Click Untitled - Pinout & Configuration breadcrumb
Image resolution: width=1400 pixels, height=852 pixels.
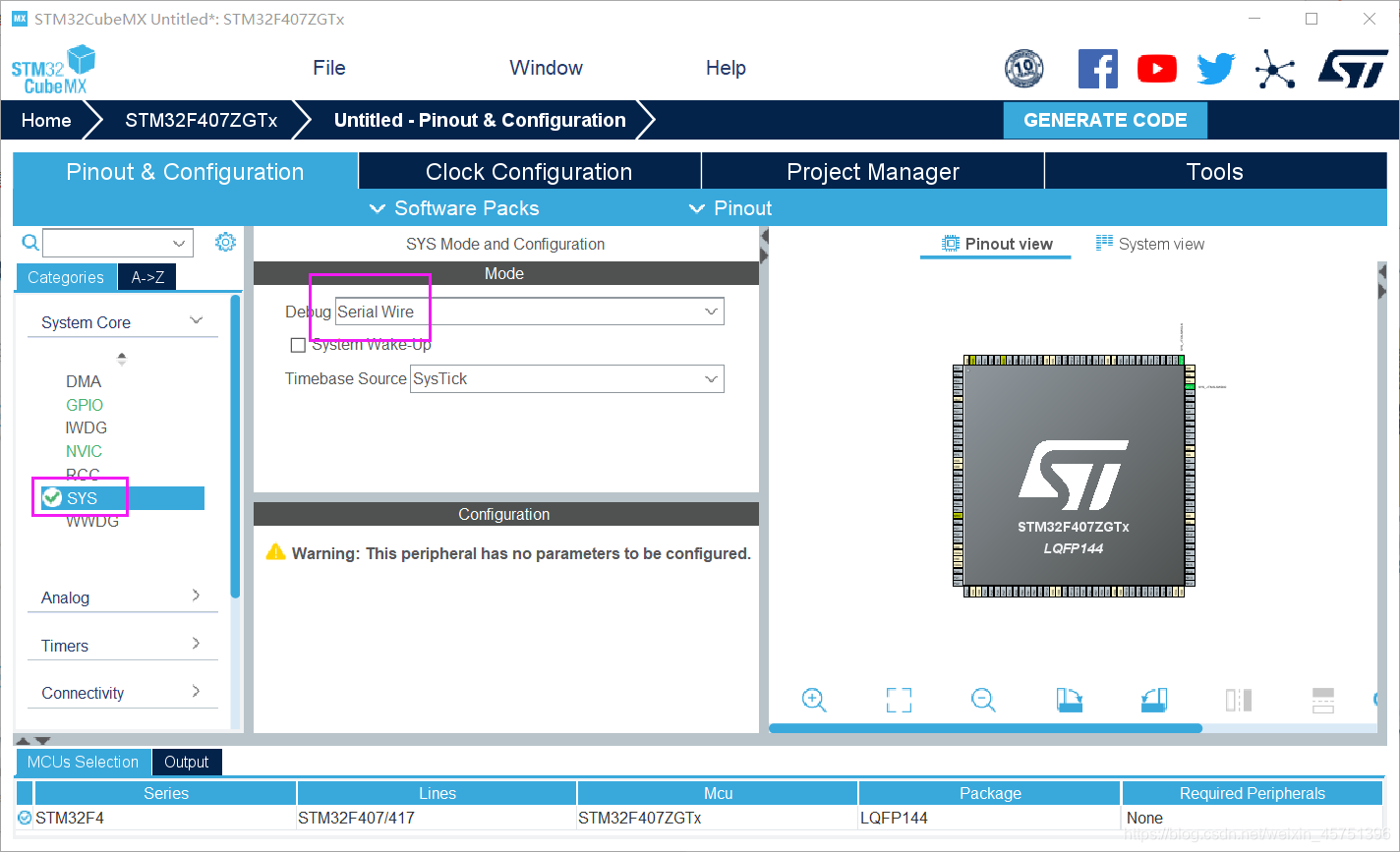click(x=480, y=120)
